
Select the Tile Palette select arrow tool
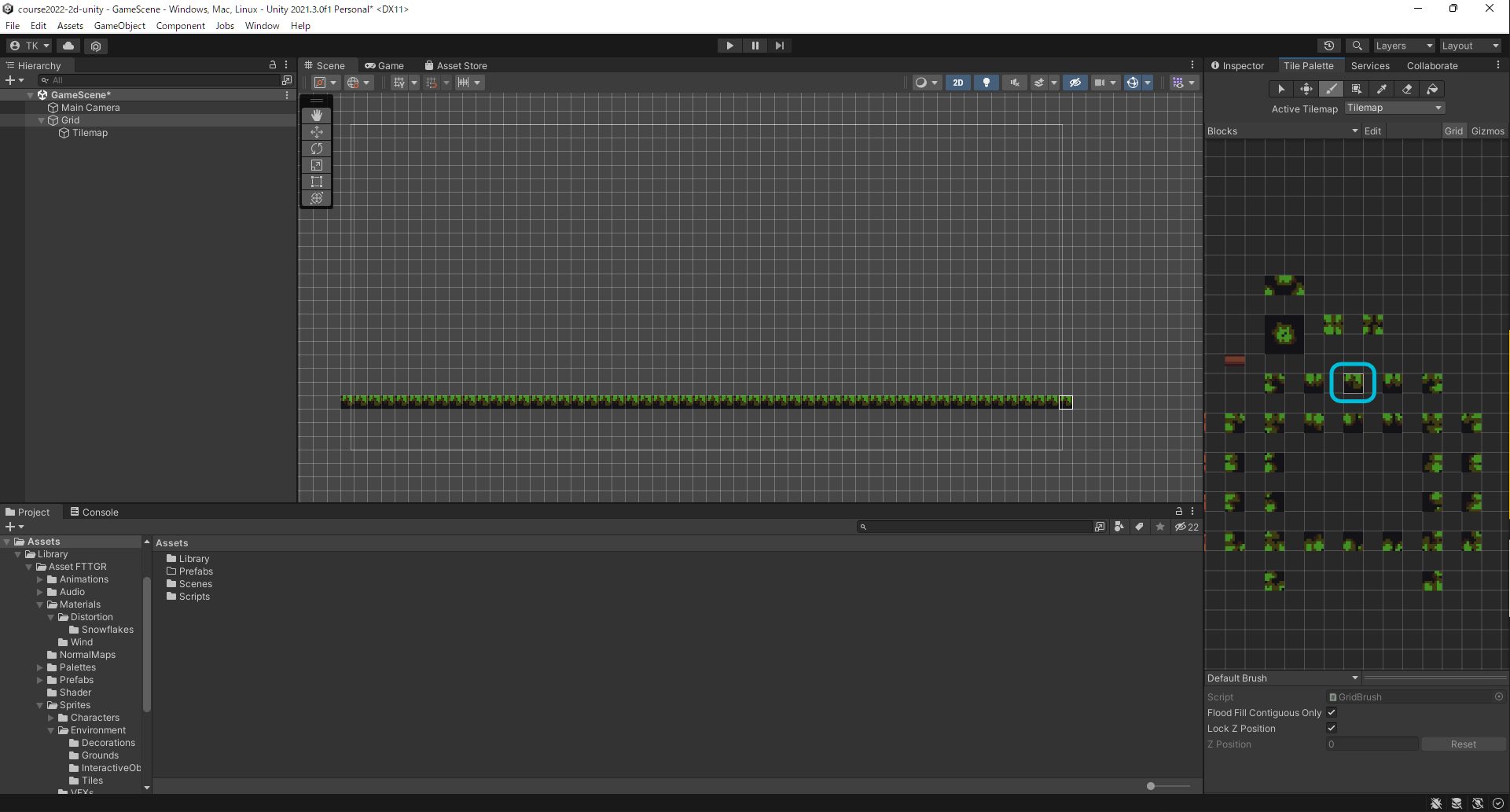coord(1281,89)
